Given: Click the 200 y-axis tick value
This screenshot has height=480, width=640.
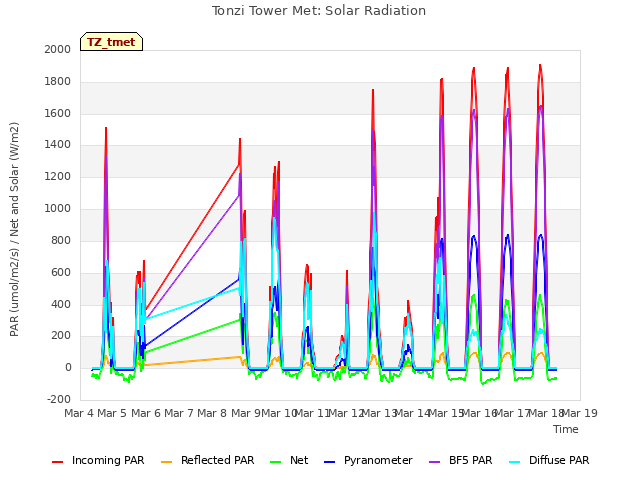Looking at the screenshot, I should tap(61, 336).
